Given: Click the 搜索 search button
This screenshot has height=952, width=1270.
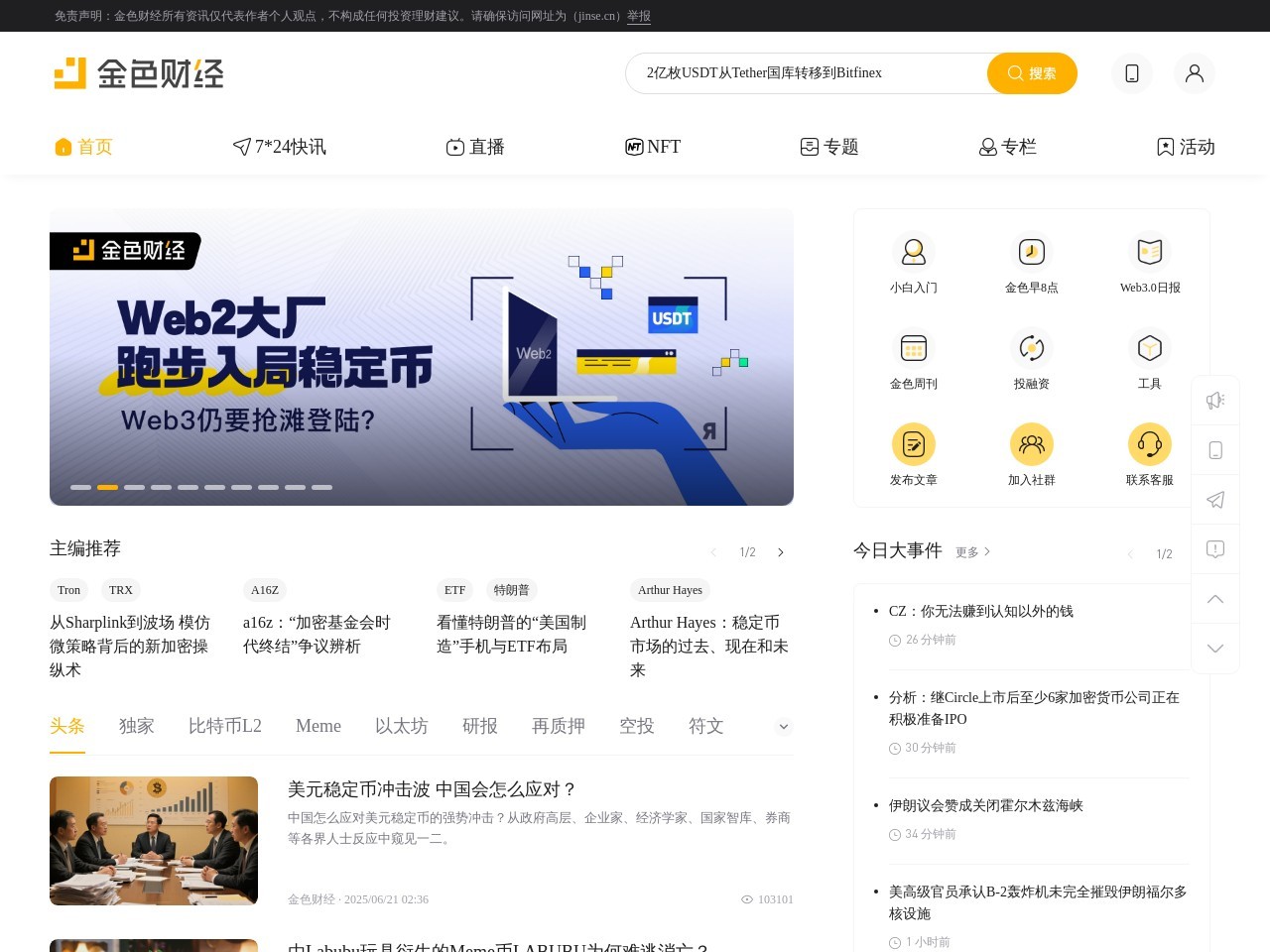Looking at the screenshot, I should point(1032,73).
